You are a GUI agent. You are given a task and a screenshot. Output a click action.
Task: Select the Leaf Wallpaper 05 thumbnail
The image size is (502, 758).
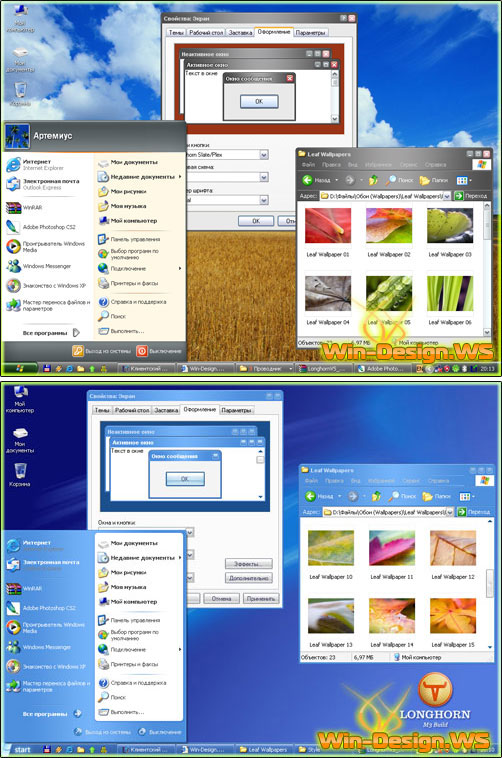[389, 293]
